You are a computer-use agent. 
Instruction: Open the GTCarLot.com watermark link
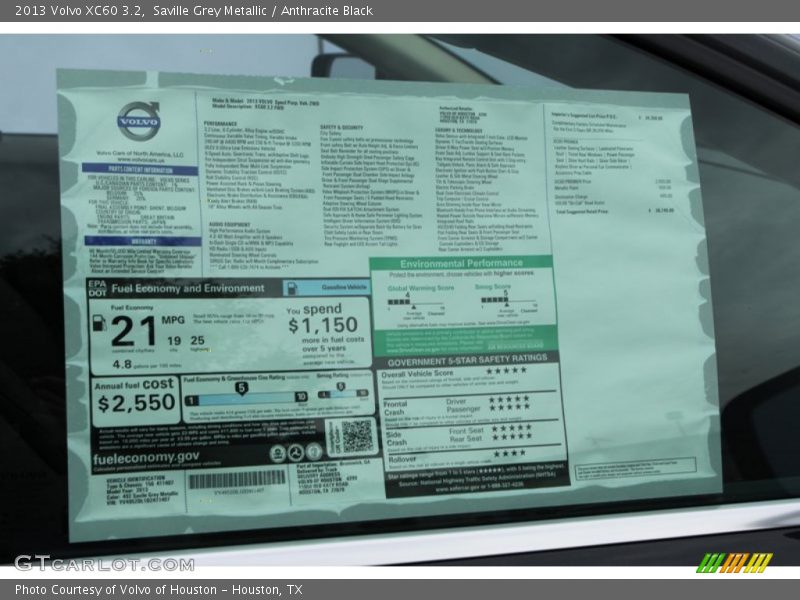pos(85,562)
